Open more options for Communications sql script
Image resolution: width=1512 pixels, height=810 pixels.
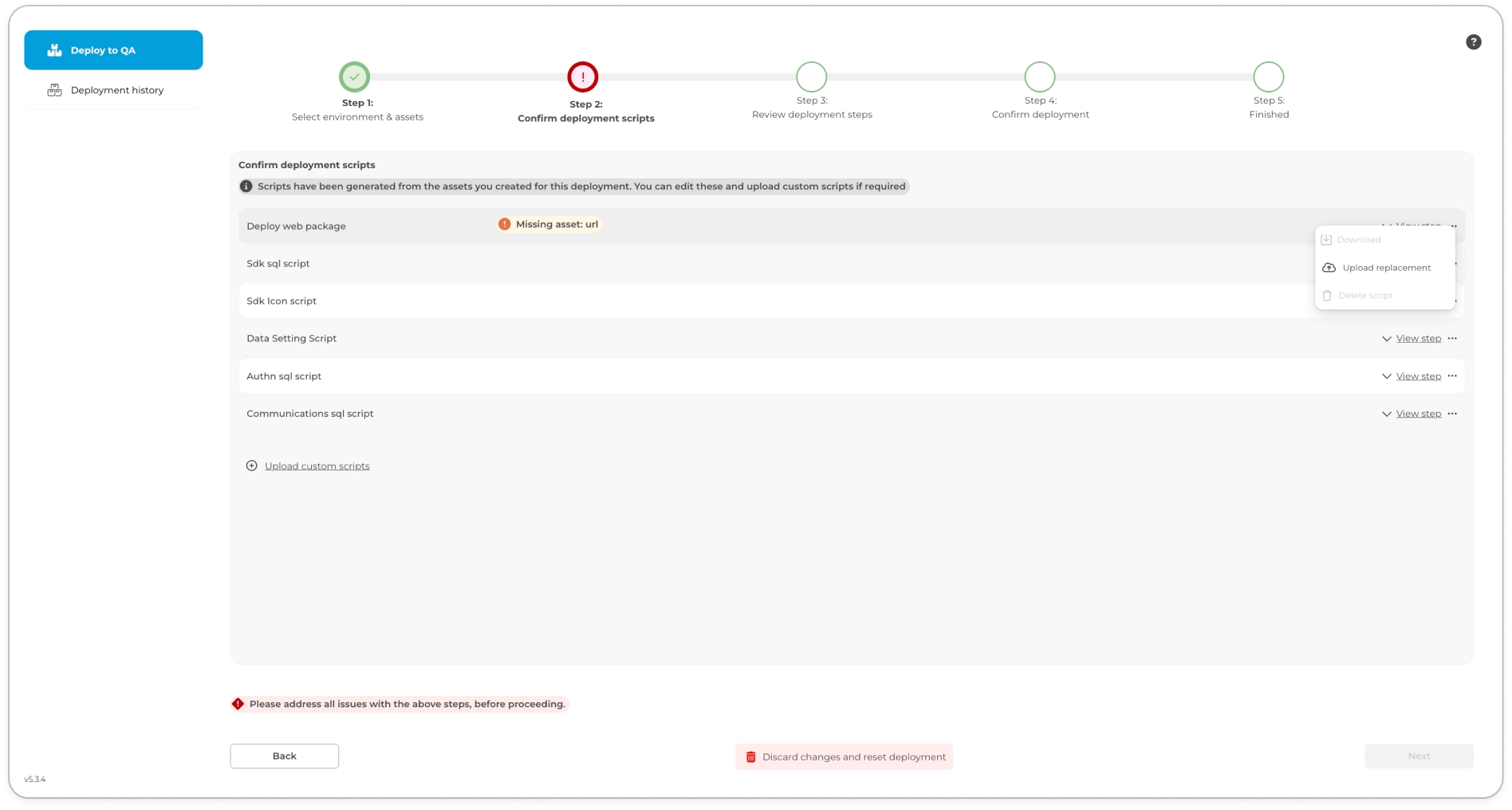pyautogui.click(x=1452, y=414)
